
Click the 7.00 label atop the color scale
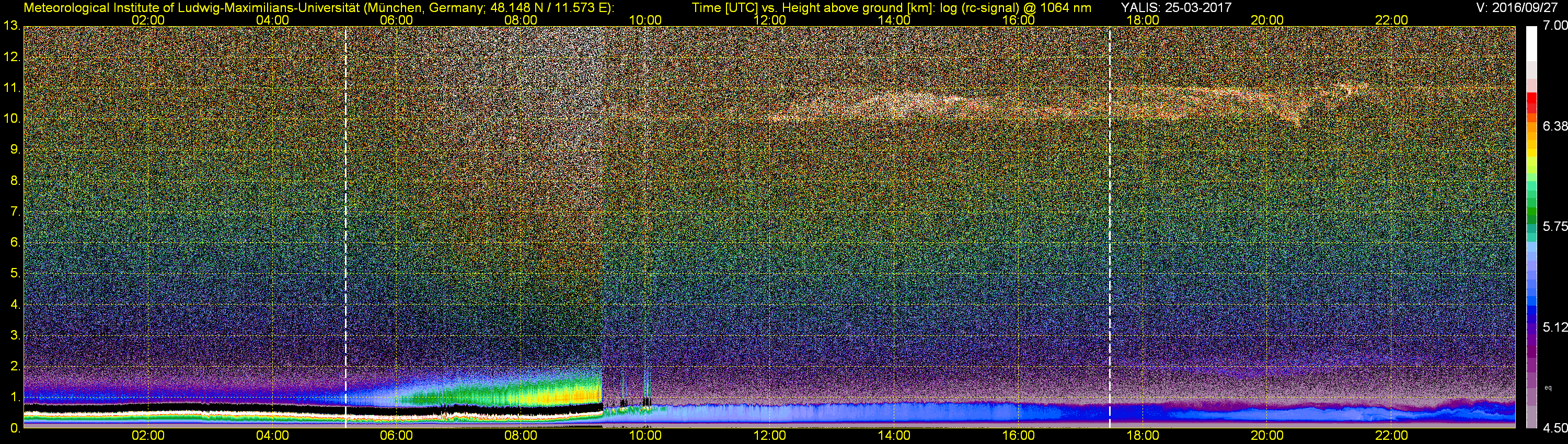1556,26
